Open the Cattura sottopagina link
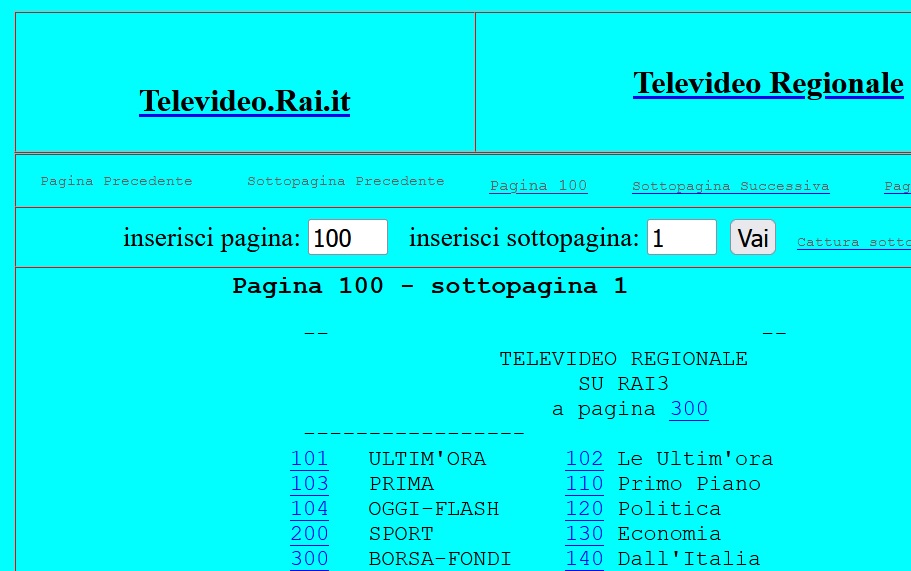This screenshot has height=571, width=911. tap(853, 242)
